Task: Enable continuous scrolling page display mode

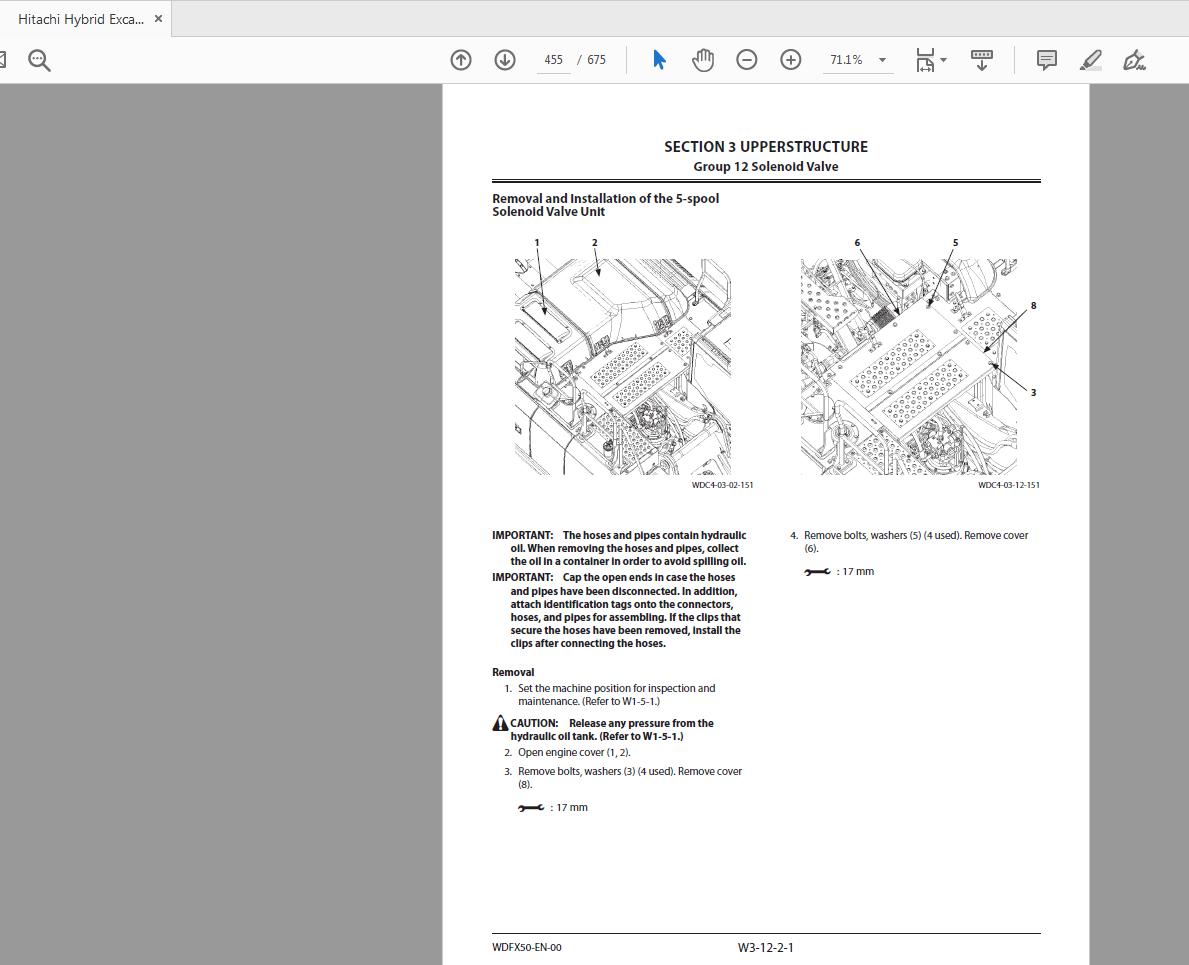Action: tap(981, 59)
